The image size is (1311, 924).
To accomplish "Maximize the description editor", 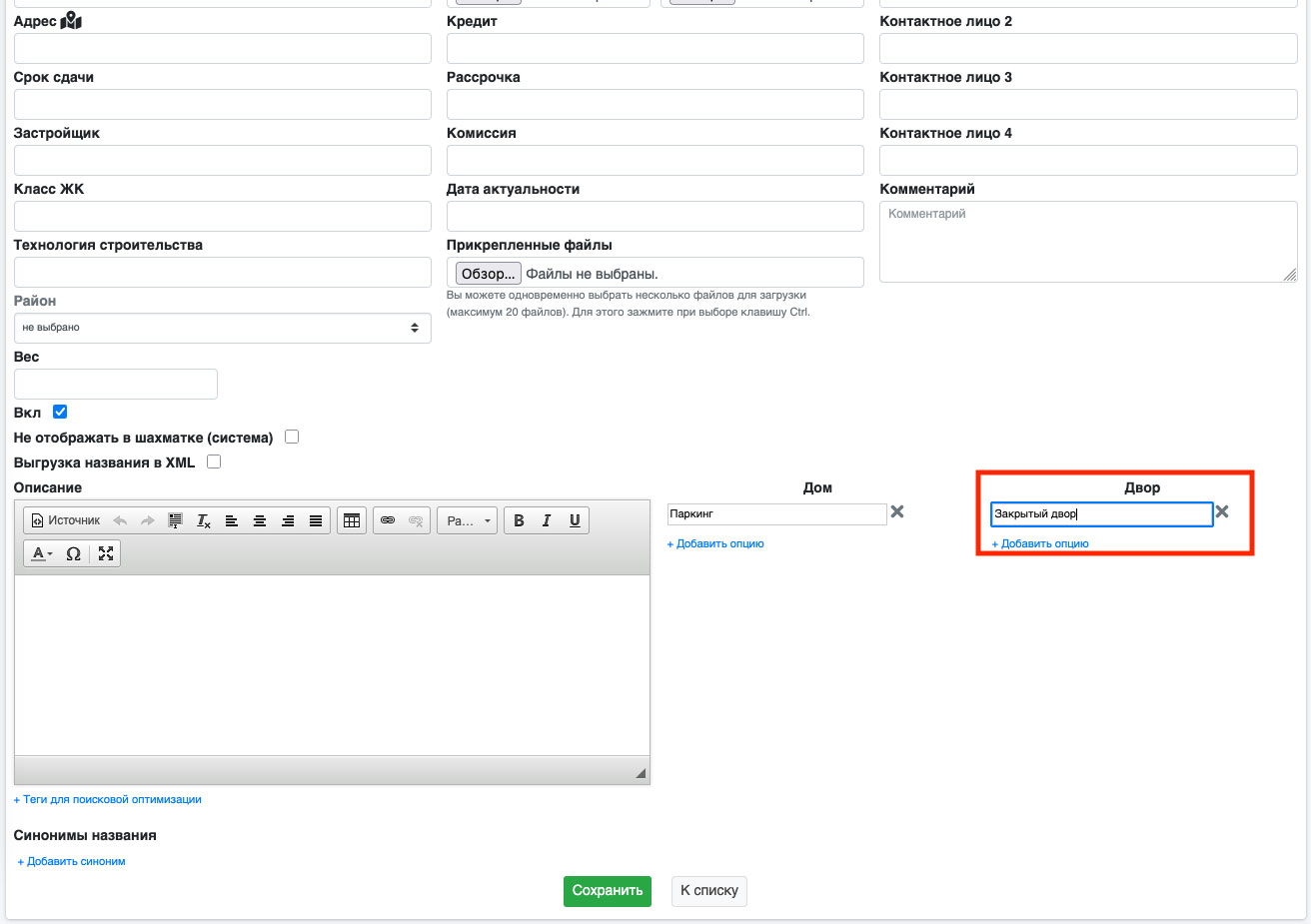I will 106,553.
